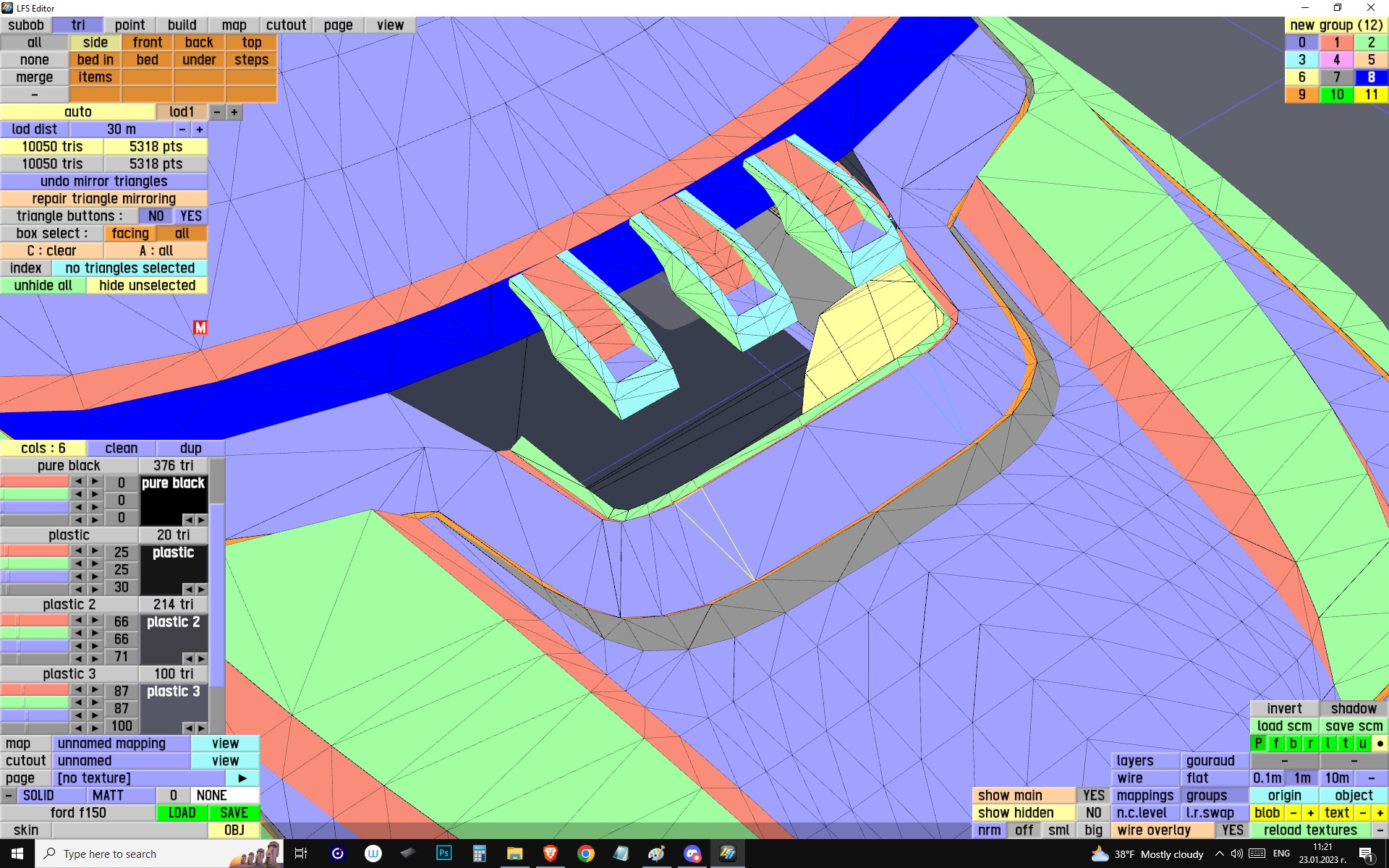The width and height of the screenshot is (1389, 868).
Task: Set triangle buttons to YES
Action: pyautogui.click(x=191, y=216)
